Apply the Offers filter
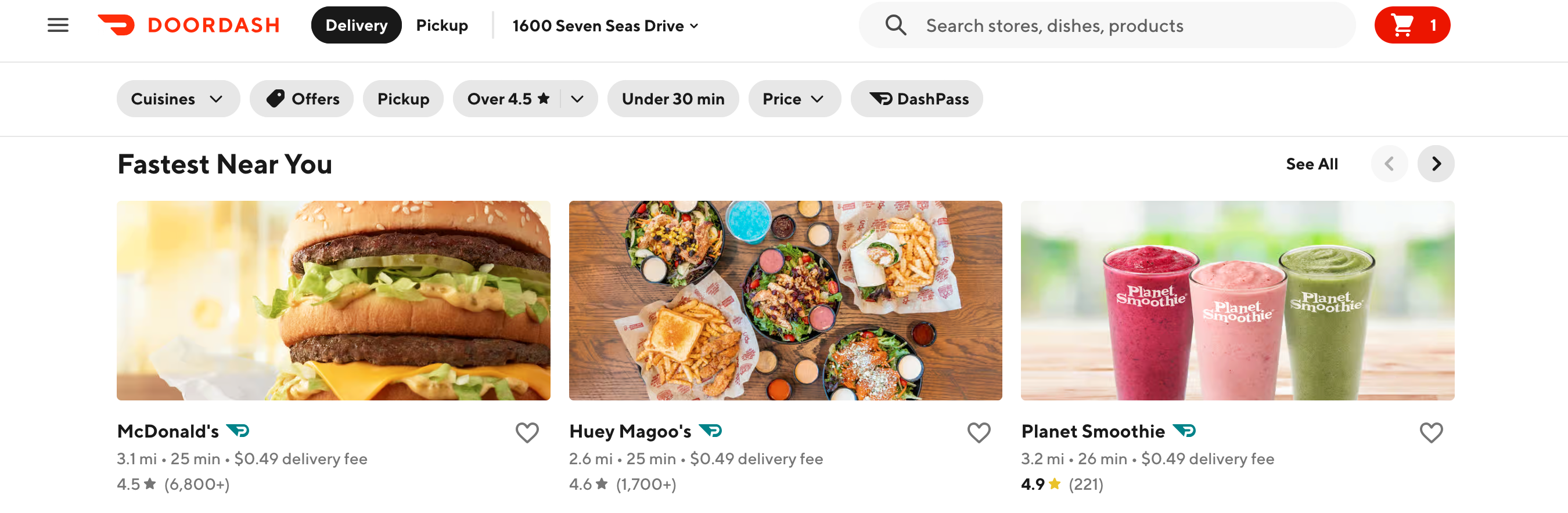The image size is (1568, 513). pos(302,99)
